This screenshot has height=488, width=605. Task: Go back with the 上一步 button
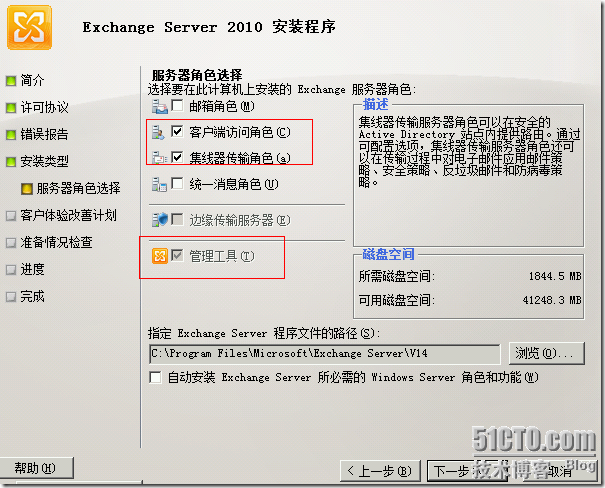(380, 471)
